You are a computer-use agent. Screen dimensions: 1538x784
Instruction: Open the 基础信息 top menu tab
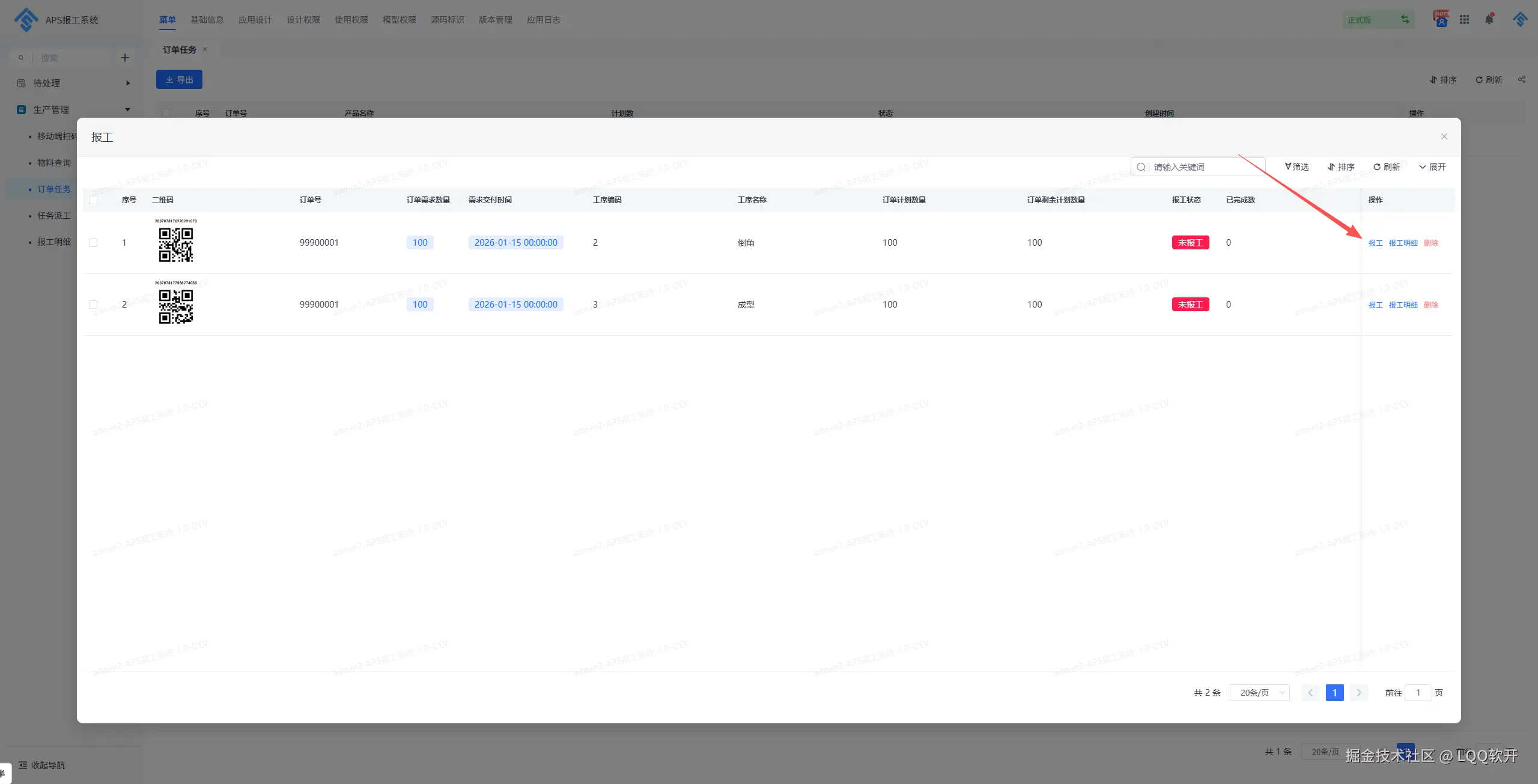pyautogui.click(x=207, y=20)
